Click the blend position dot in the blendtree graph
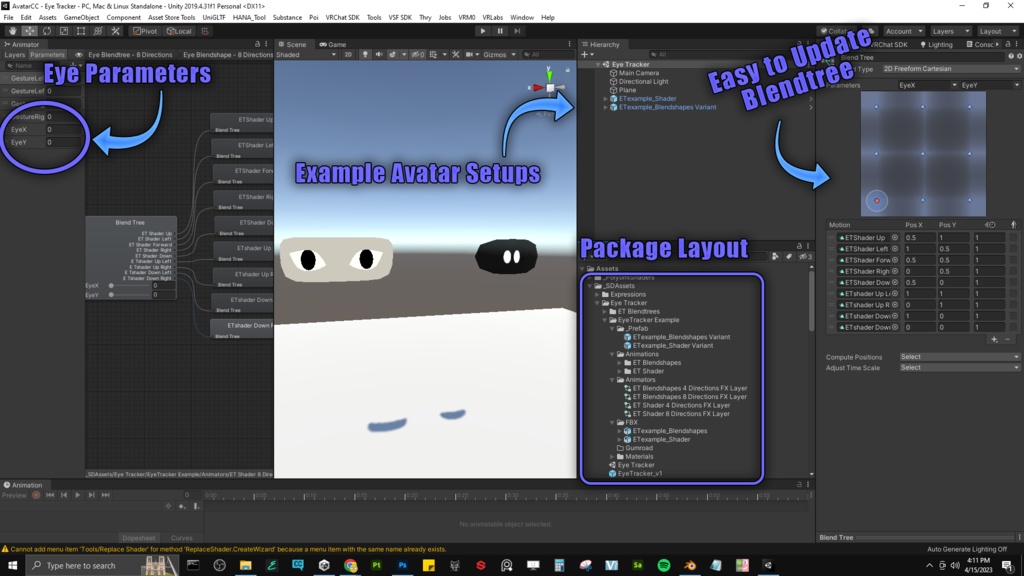The height and width of the screenshot is (576, 1024). 878,199
